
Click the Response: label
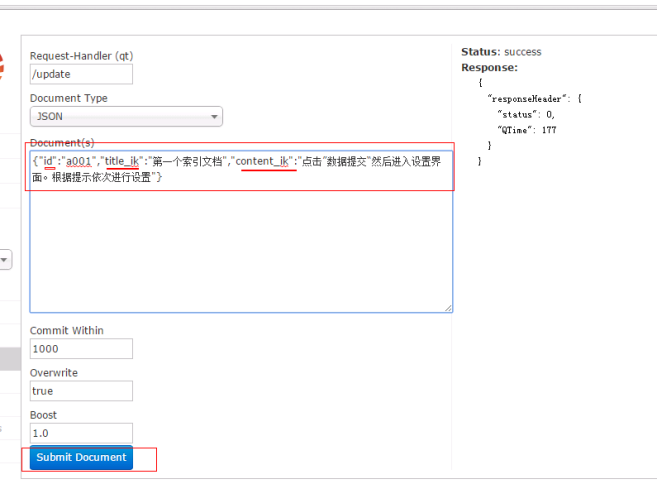point(489,68)
